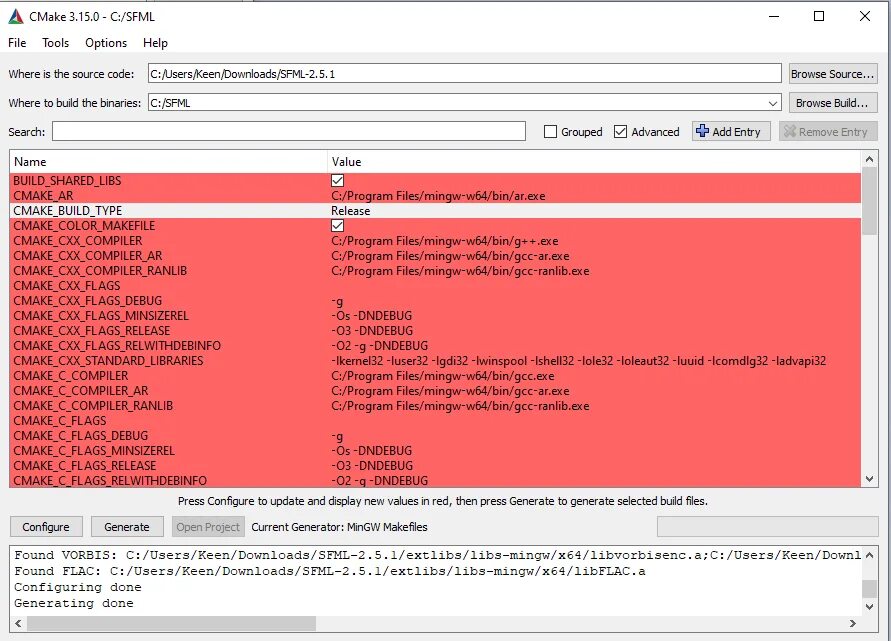Click the ar.exe path value
Screen dimensions: 891x641
click(x=438, y=195)
